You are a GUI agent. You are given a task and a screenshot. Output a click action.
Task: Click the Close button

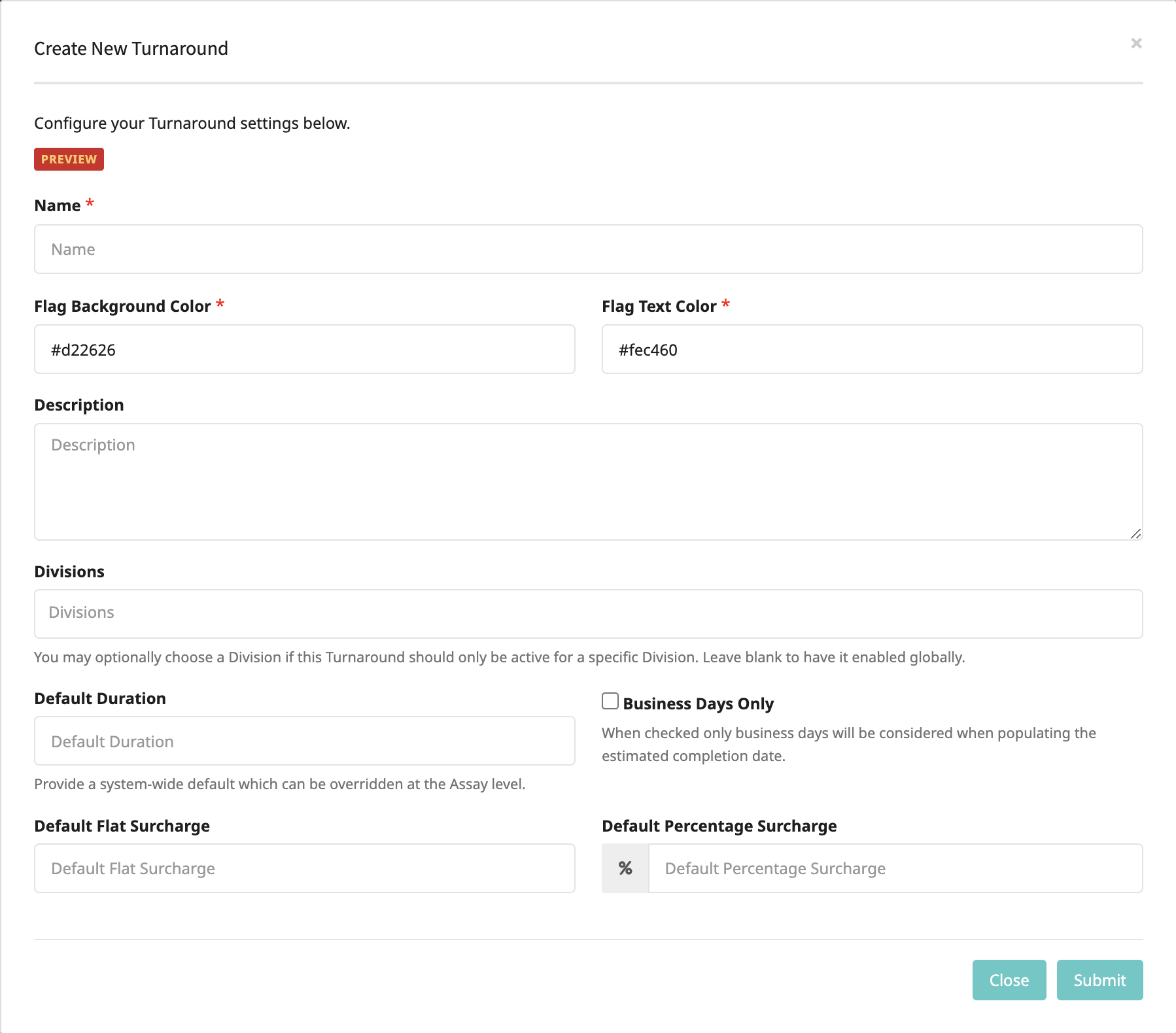tap(1009, 980)
